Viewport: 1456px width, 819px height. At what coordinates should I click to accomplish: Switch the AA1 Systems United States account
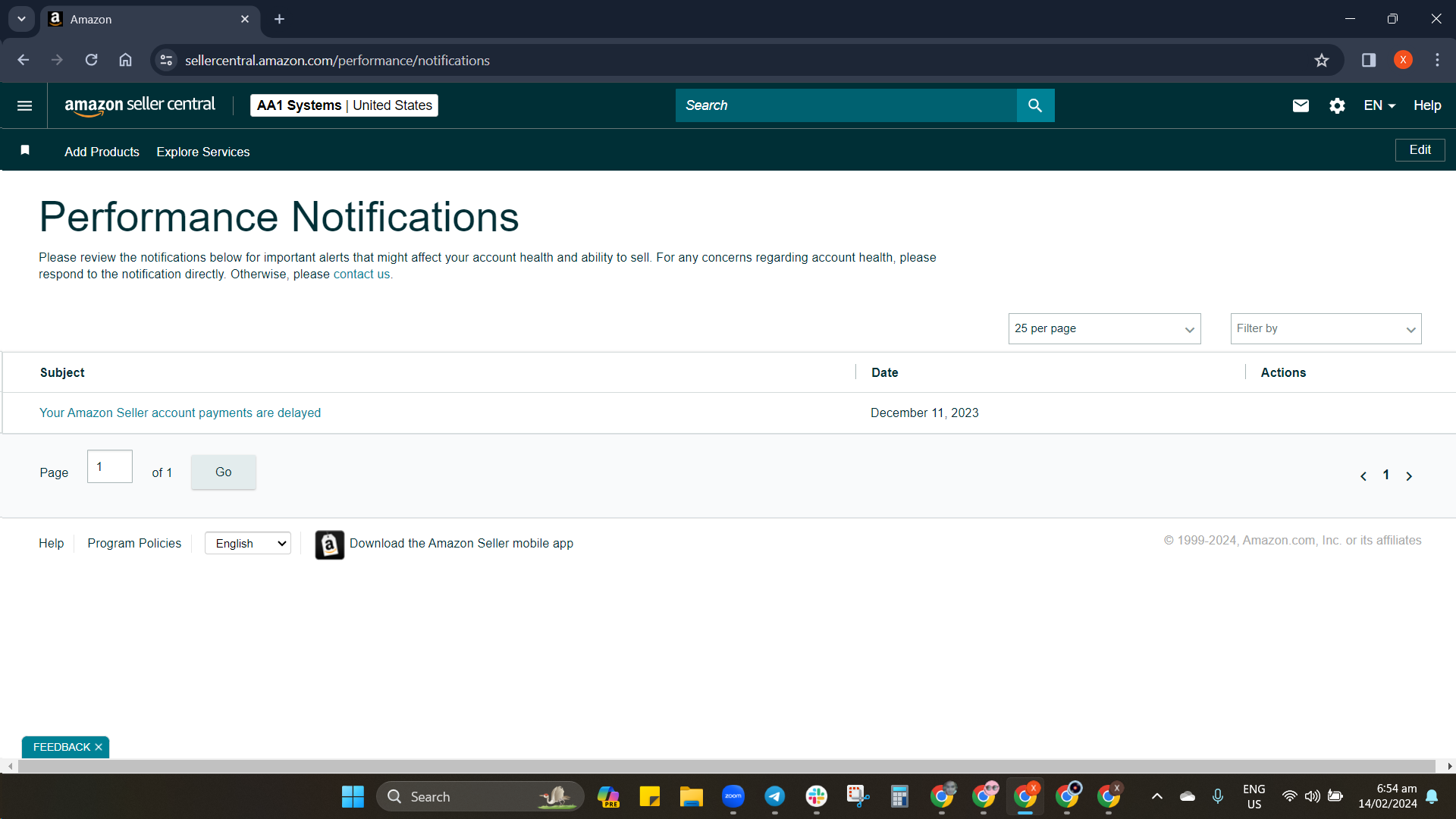click(x=344, y=105)
